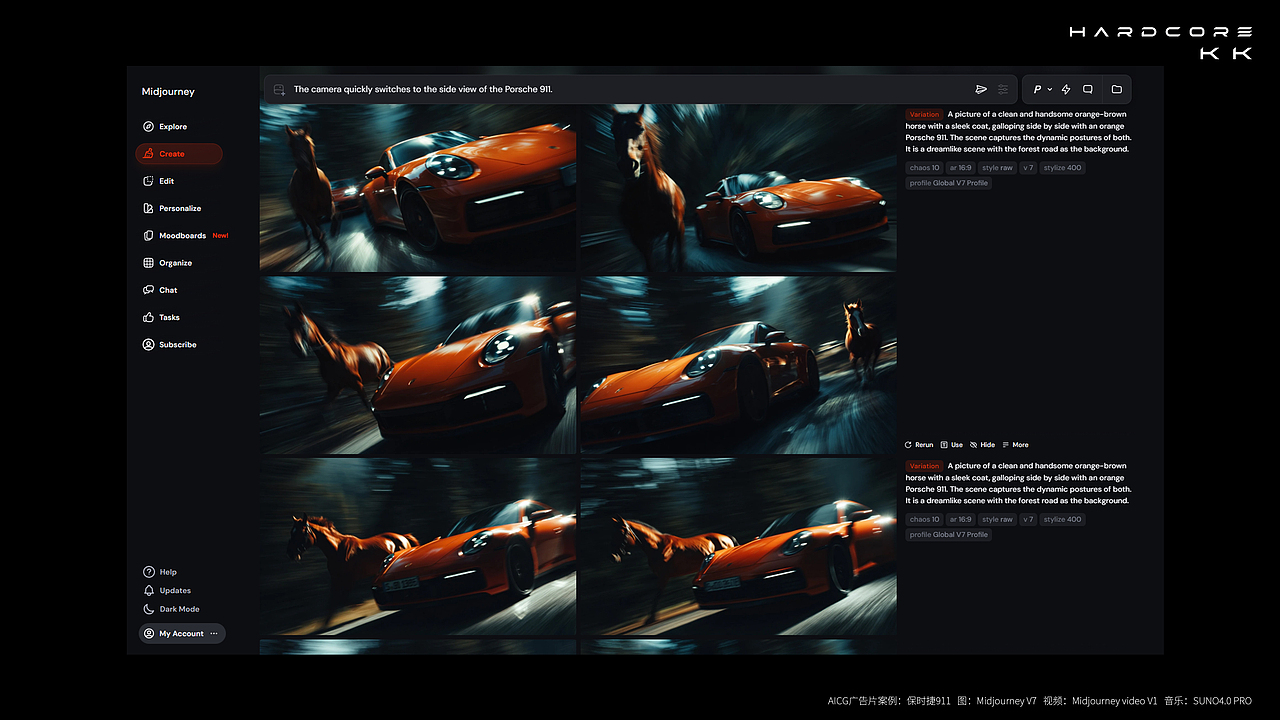
Task: Toggle Dark Mode
Action: coord(171,609)
